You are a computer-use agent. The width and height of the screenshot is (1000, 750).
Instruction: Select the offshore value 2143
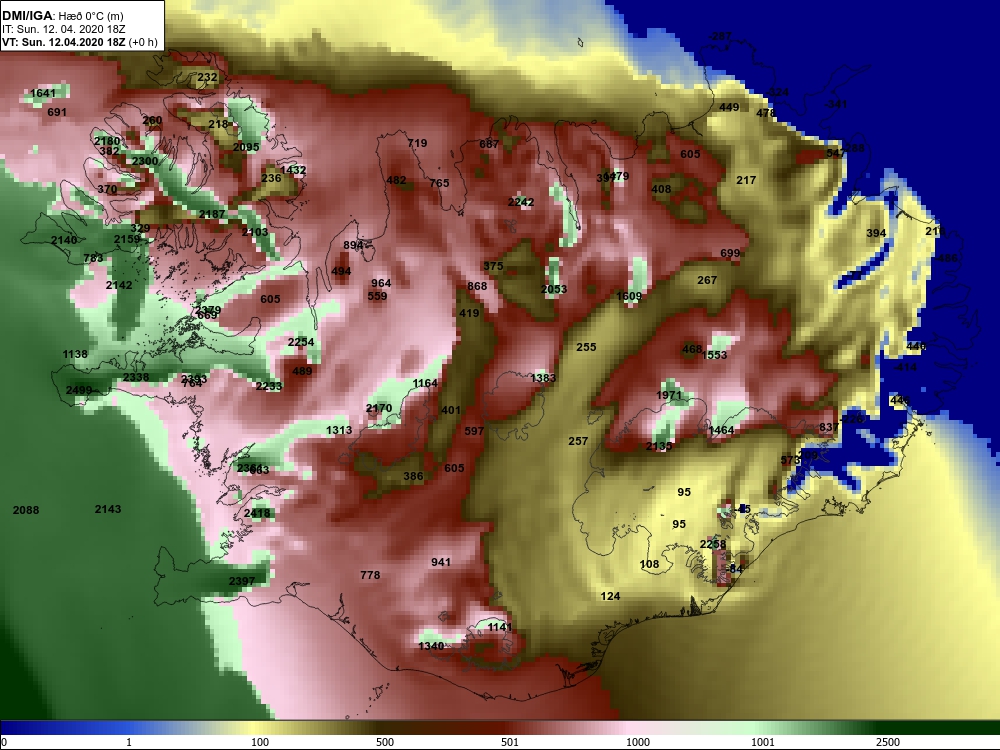click(108, 510)
